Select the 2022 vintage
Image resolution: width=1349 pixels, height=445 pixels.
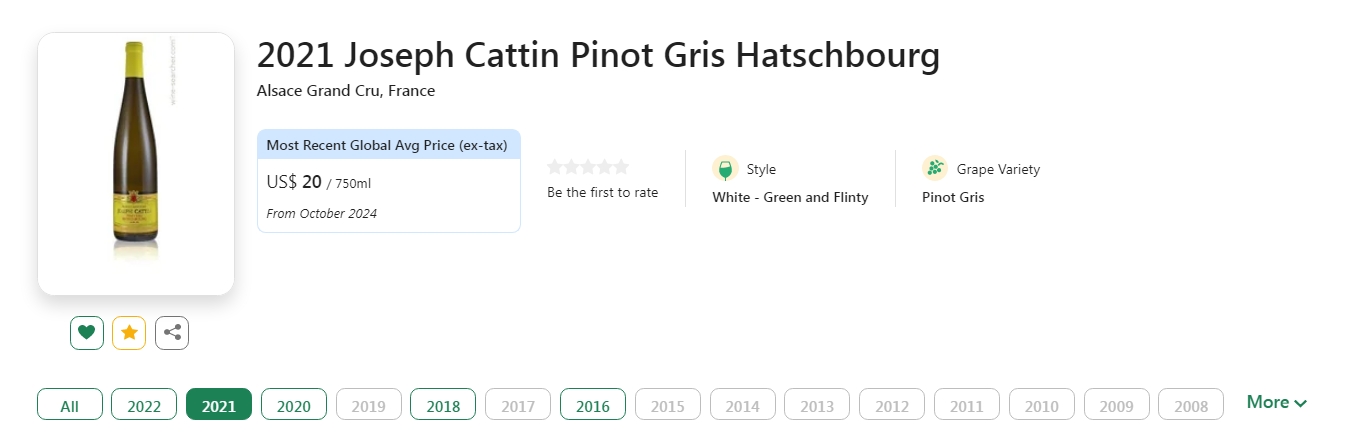(144, 405)
